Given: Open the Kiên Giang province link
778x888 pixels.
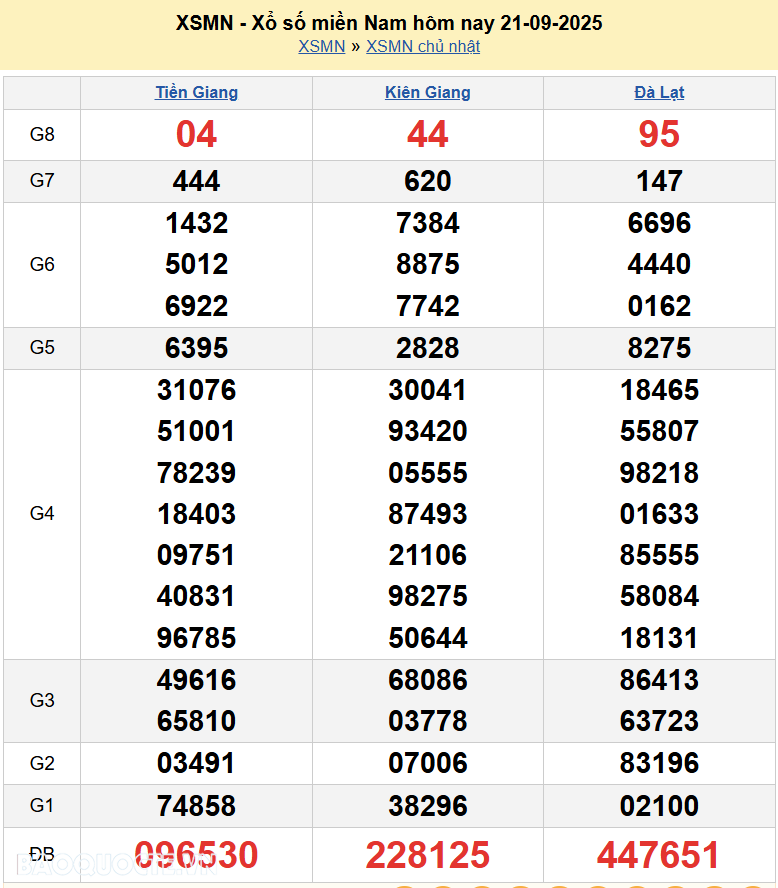Looking at the screenshot, I should [427, 92].
